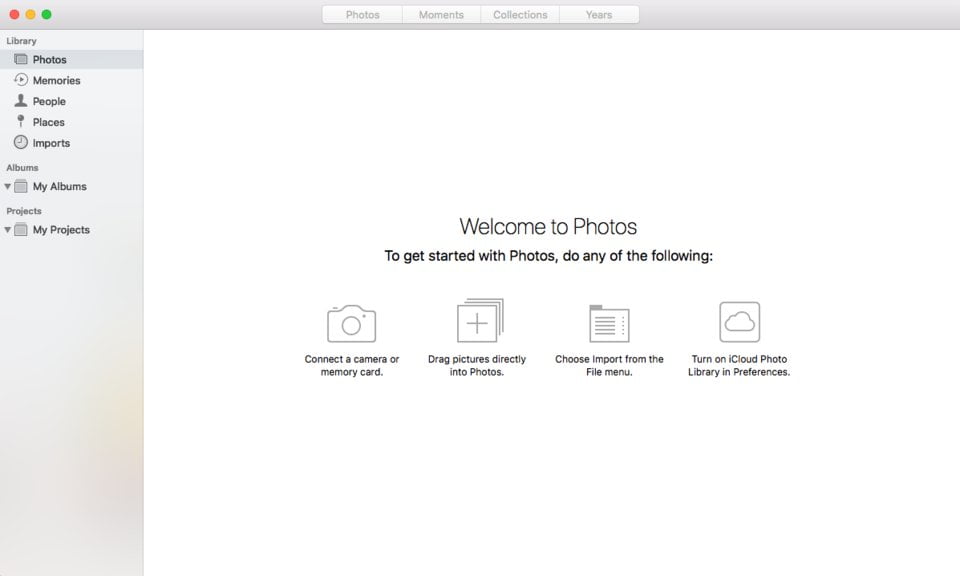The image size is (960, 576).
Task: Open People in the sidebar
Action: [x=72, y=101]
